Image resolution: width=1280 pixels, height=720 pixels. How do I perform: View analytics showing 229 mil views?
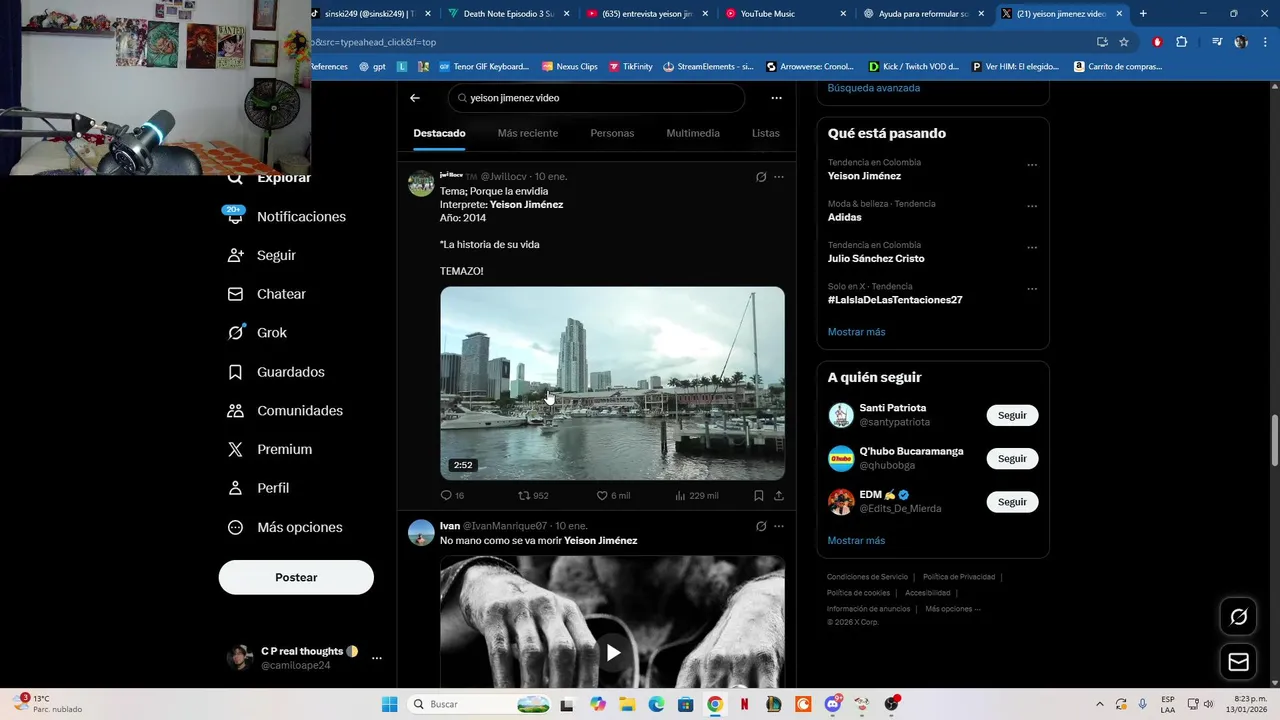point(696,495)
